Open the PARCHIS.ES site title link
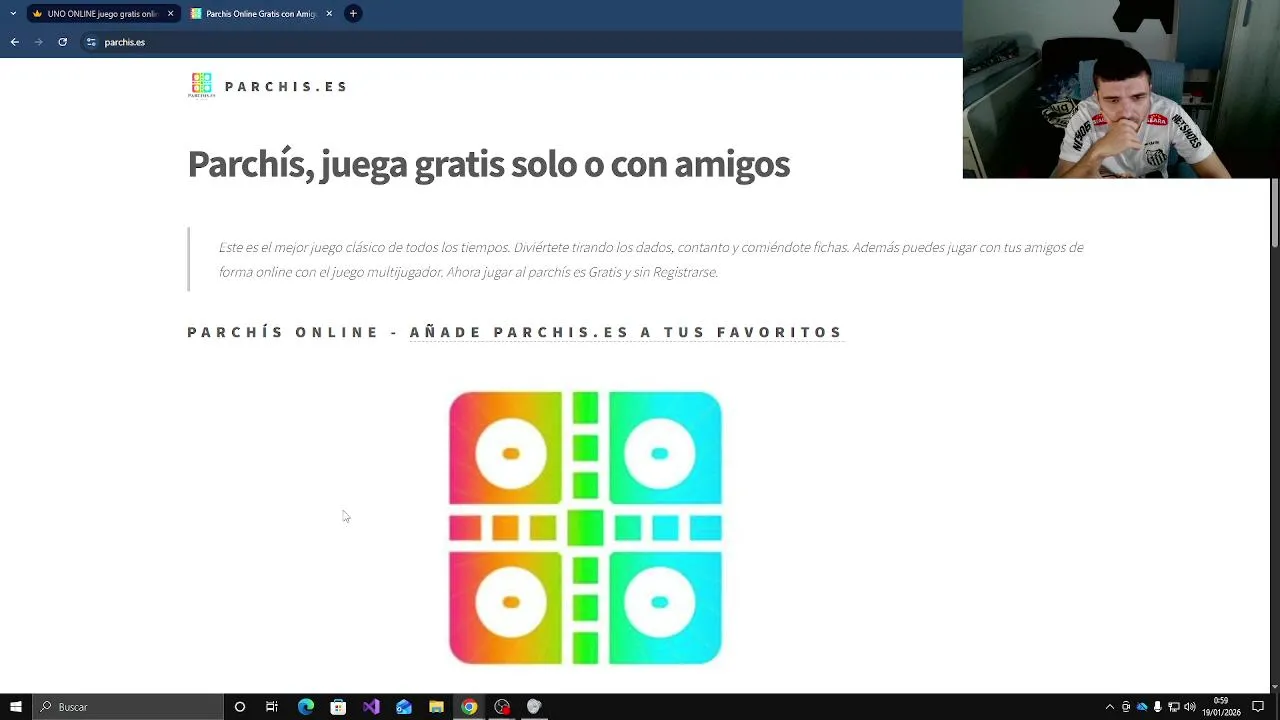 point(286,87)
